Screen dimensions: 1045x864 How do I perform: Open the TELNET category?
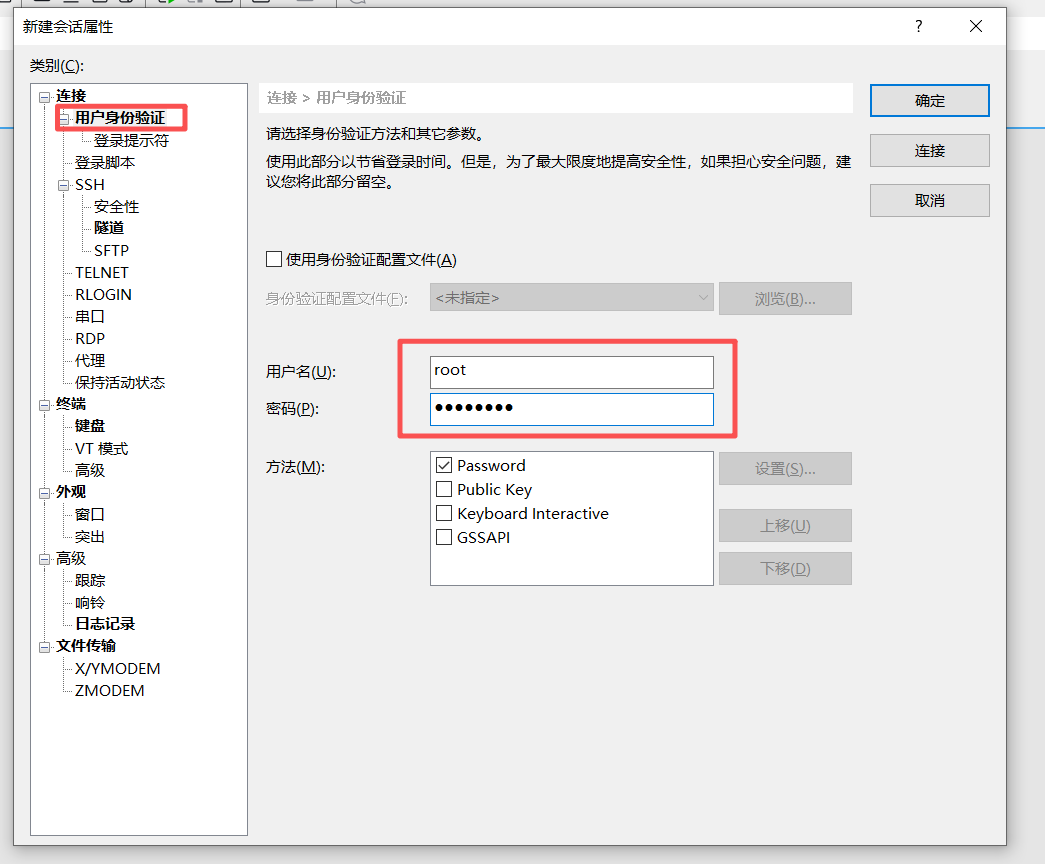pos(101,272)
